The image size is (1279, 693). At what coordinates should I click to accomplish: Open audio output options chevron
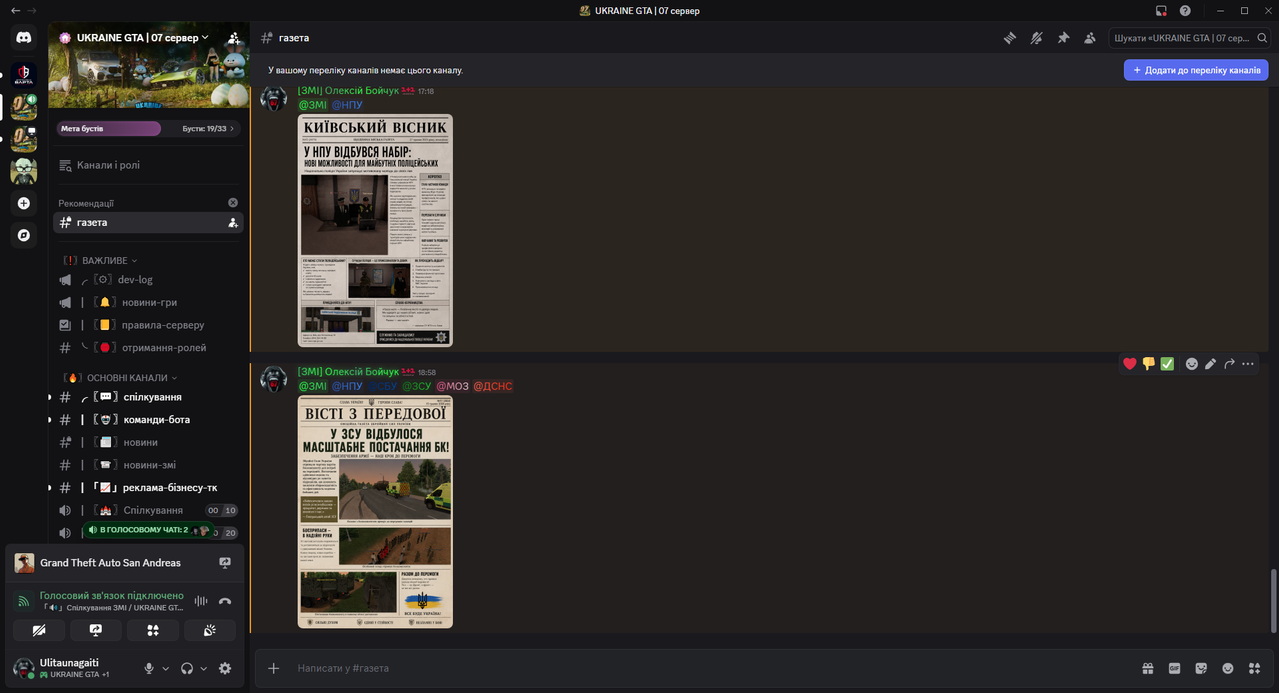204,668
